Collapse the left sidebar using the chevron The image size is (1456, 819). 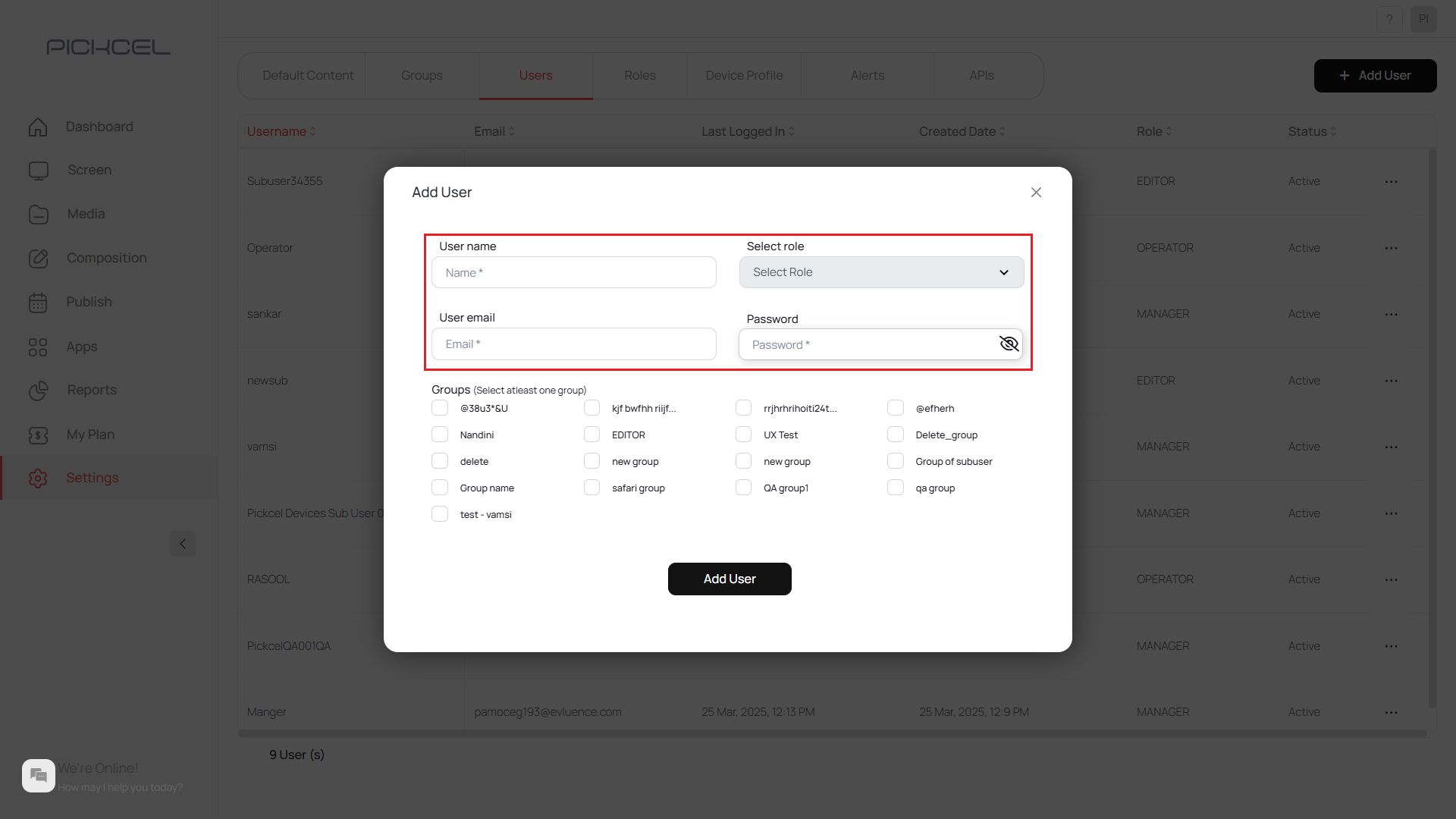pos(182,544)
